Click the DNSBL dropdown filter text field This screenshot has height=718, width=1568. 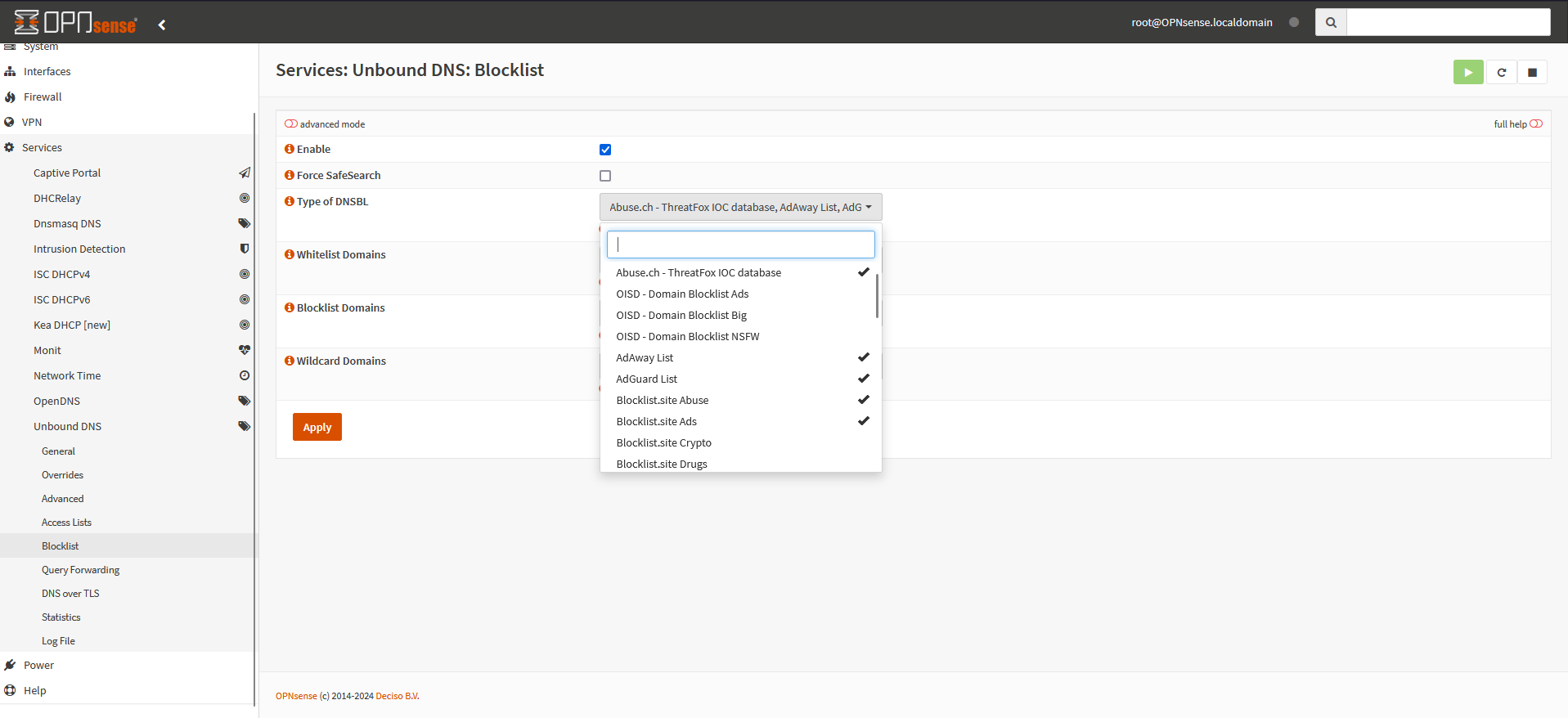point(740,245)
